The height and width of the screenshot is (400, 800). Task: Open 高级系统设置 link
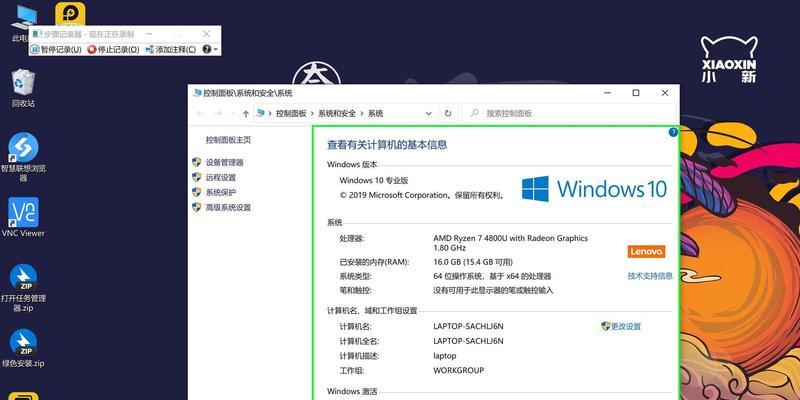pyautogui.click(x=228, y=208)
